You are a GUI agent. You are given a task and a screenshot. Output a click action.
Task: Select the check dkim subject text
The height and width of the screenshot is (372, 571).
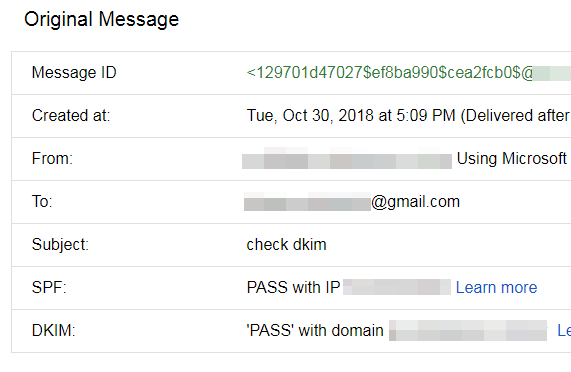click(x=286, y=244)
